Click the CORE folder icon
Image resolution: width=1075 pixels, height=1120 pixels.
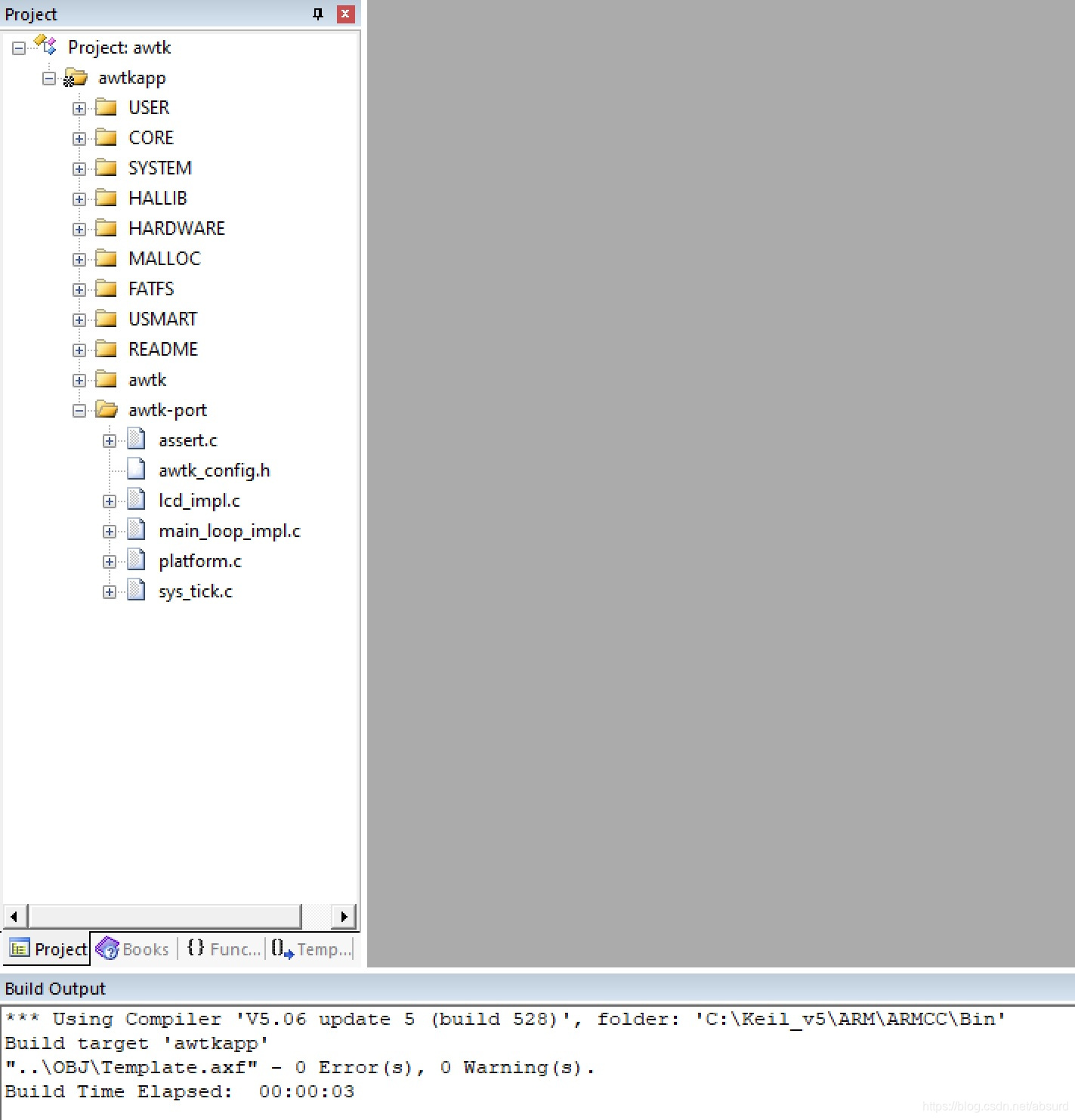107,137
